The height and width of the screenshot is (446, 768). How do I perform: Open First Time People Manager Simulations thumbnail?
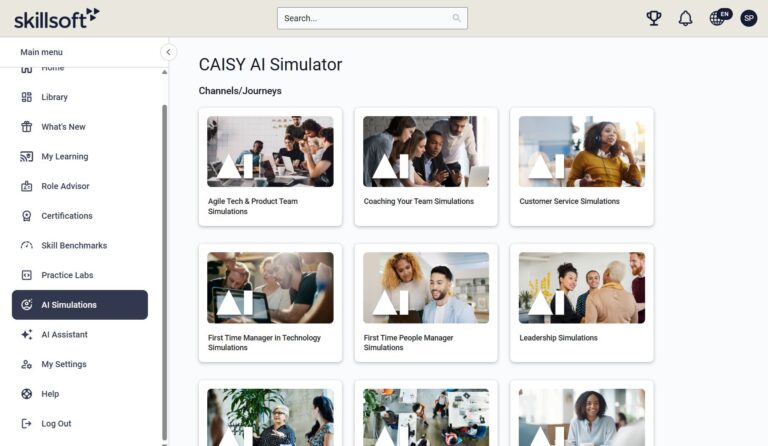click(x=426, y=288)
